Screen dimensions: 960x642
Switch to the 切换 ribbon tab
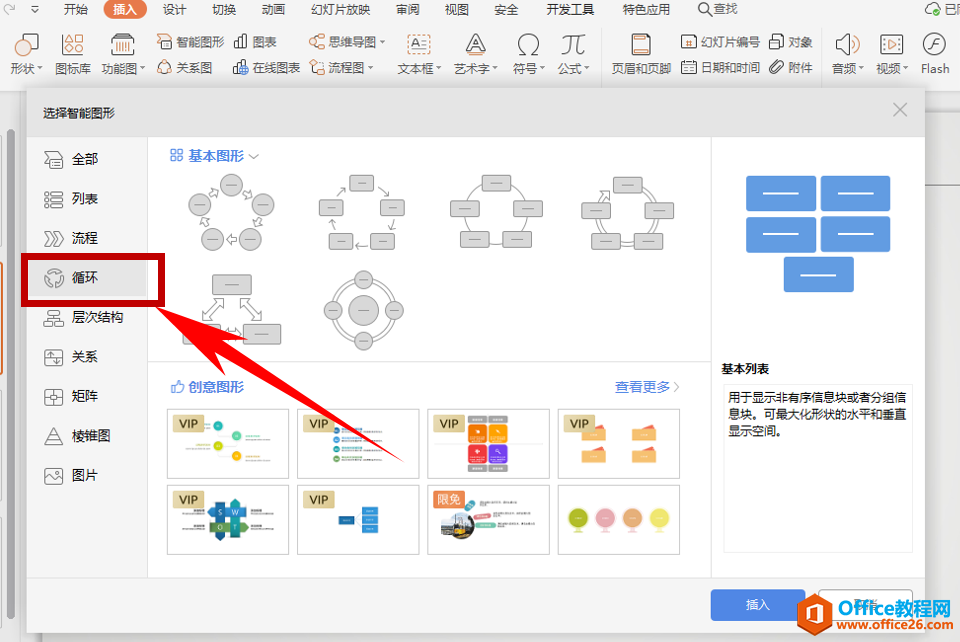[x=223, y=9]
